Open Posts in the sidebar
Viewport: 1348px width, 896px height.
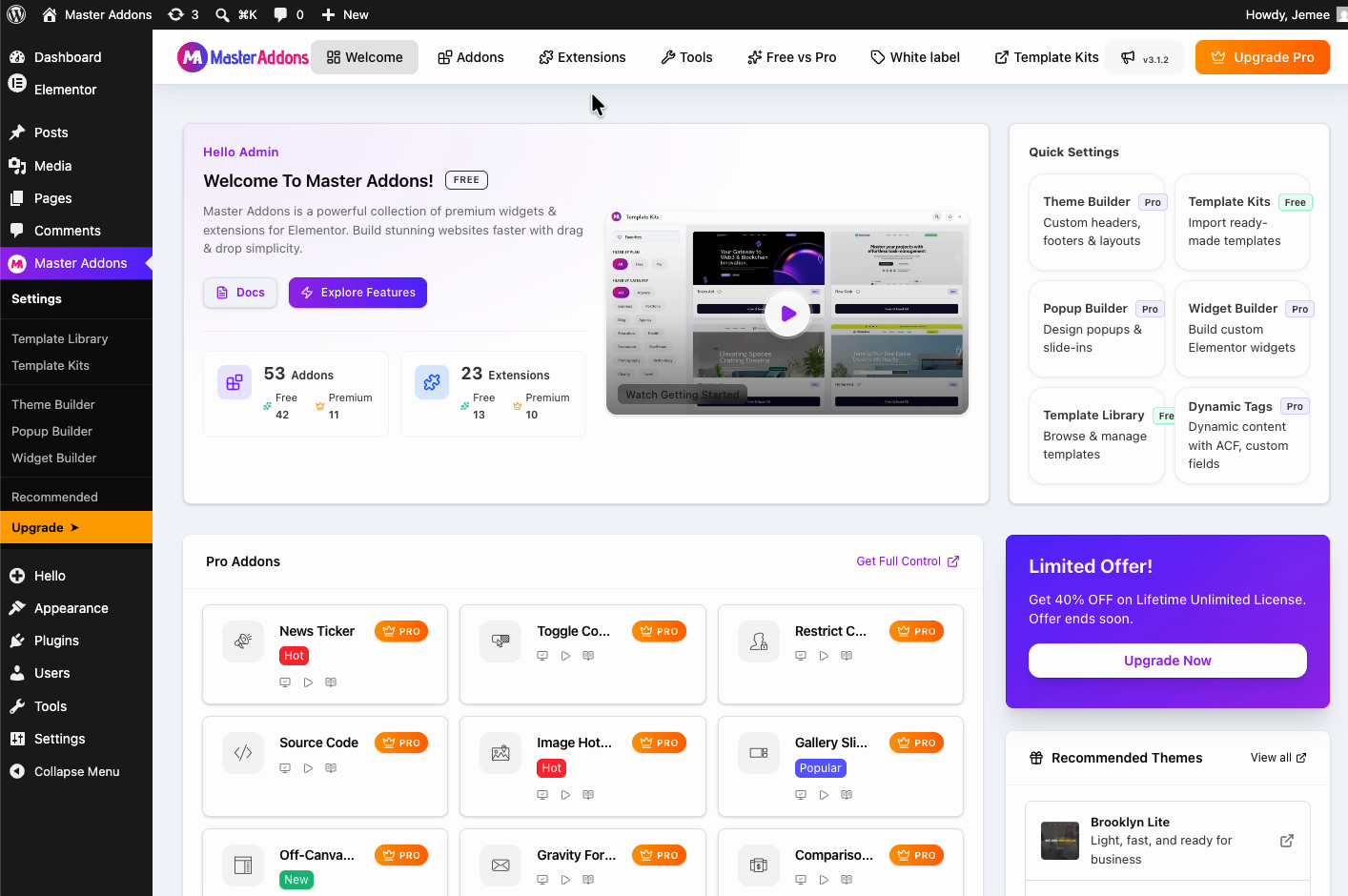pyautogui.click(x=76, y=132)
